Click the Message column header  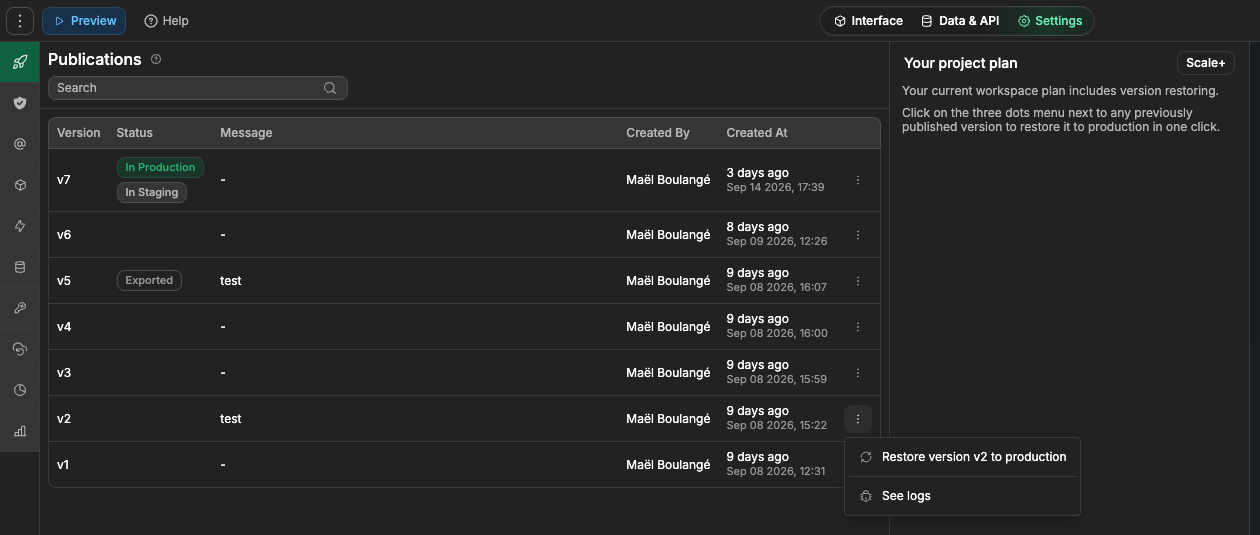click(x=246, y=133)
